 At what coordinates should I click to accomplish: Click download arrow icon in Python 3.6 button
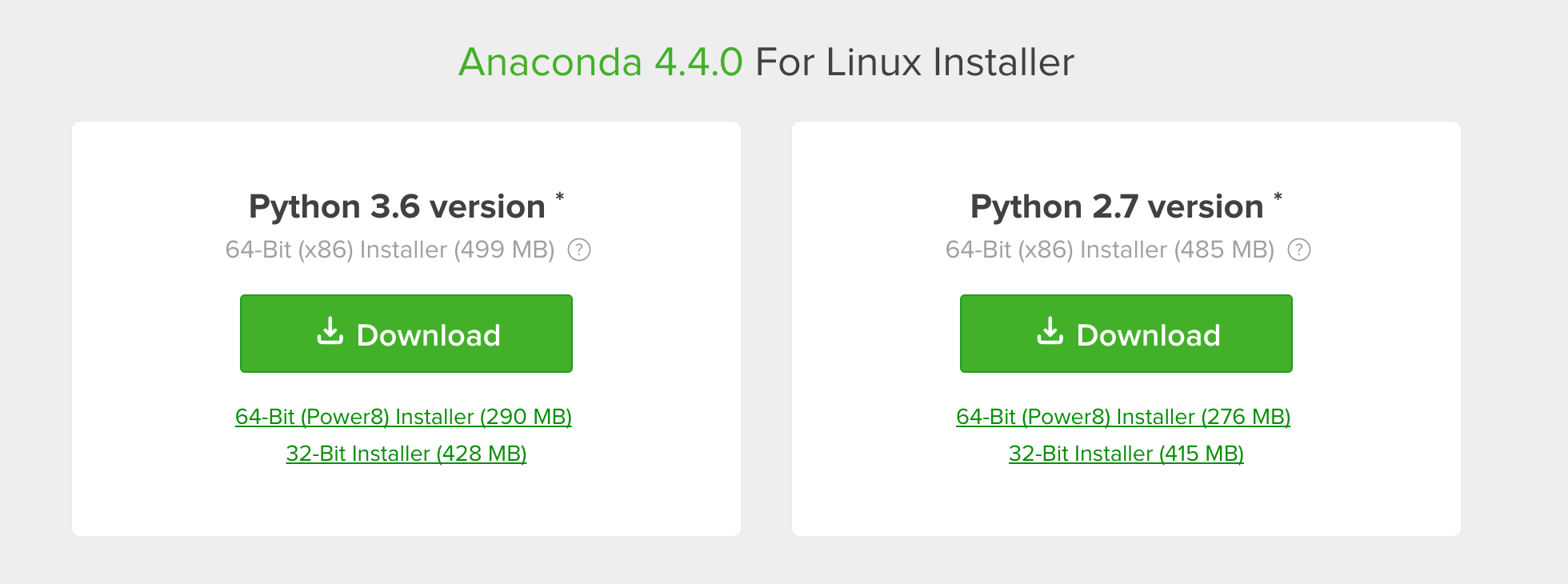pyautogui.click(x=330, y=331)
